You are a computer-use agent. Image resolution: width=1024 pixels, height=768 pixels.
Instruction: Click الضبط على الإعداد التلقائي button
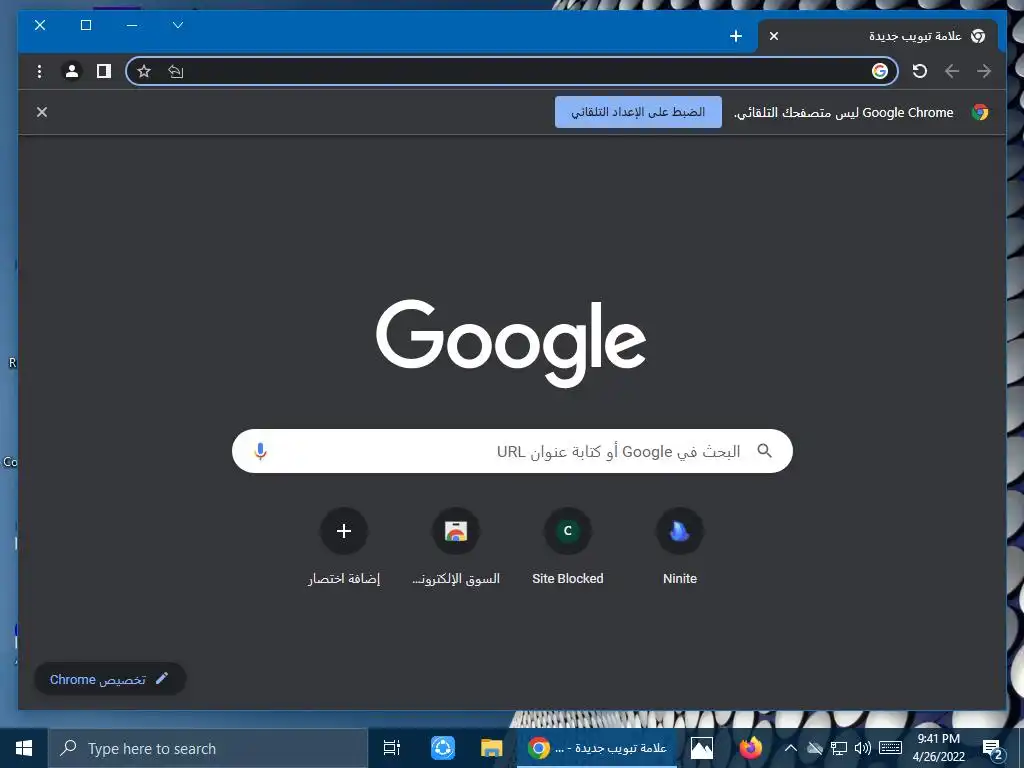tap(638, 112)
